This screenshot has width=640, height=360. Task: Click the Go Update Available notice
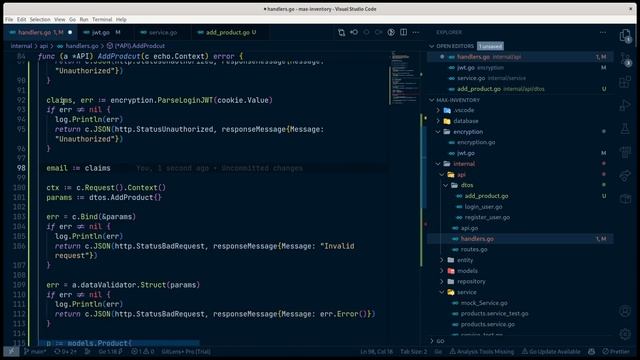551,351
